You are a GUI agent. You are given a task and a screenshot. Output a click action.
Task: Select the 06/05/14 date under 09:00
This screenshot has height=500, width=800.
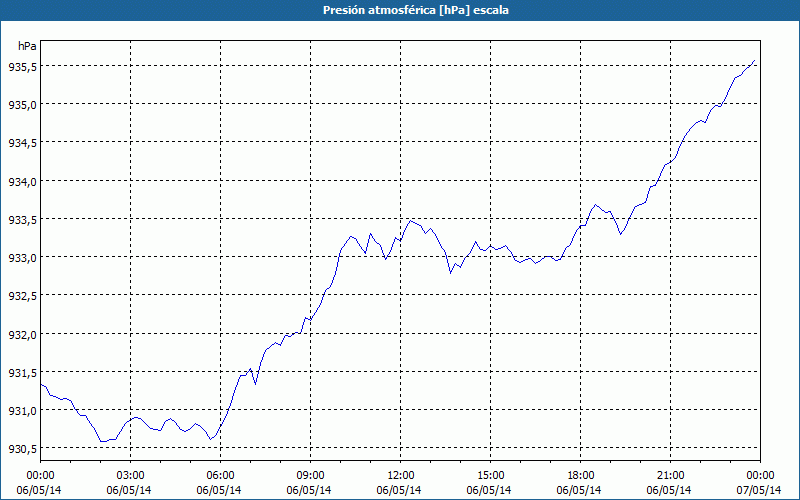309,490
